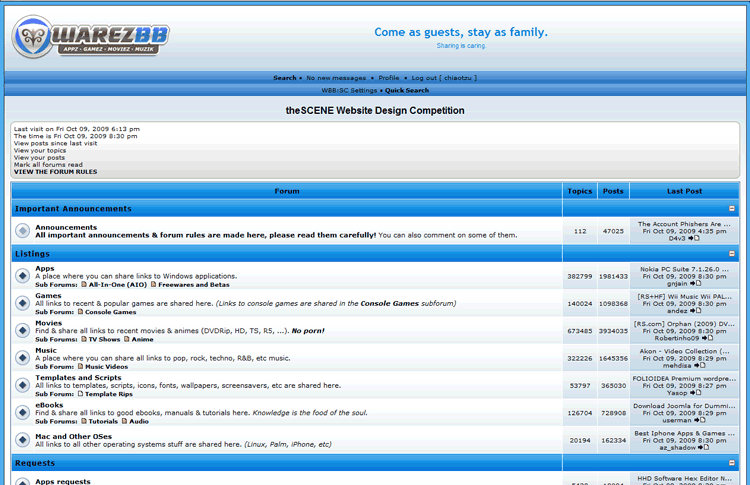Collapse the Important Announcements category
This screenshot has width=750, height=485.
[731, 209]
